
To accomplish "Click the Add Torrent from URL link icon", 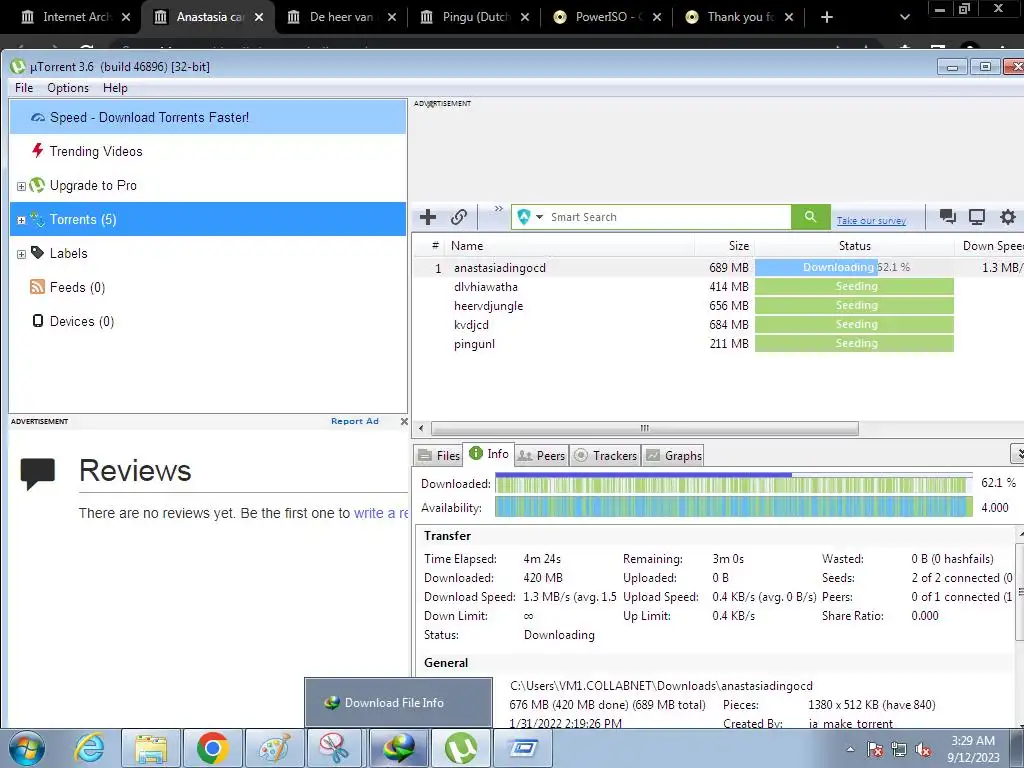I will pos(459,217).
